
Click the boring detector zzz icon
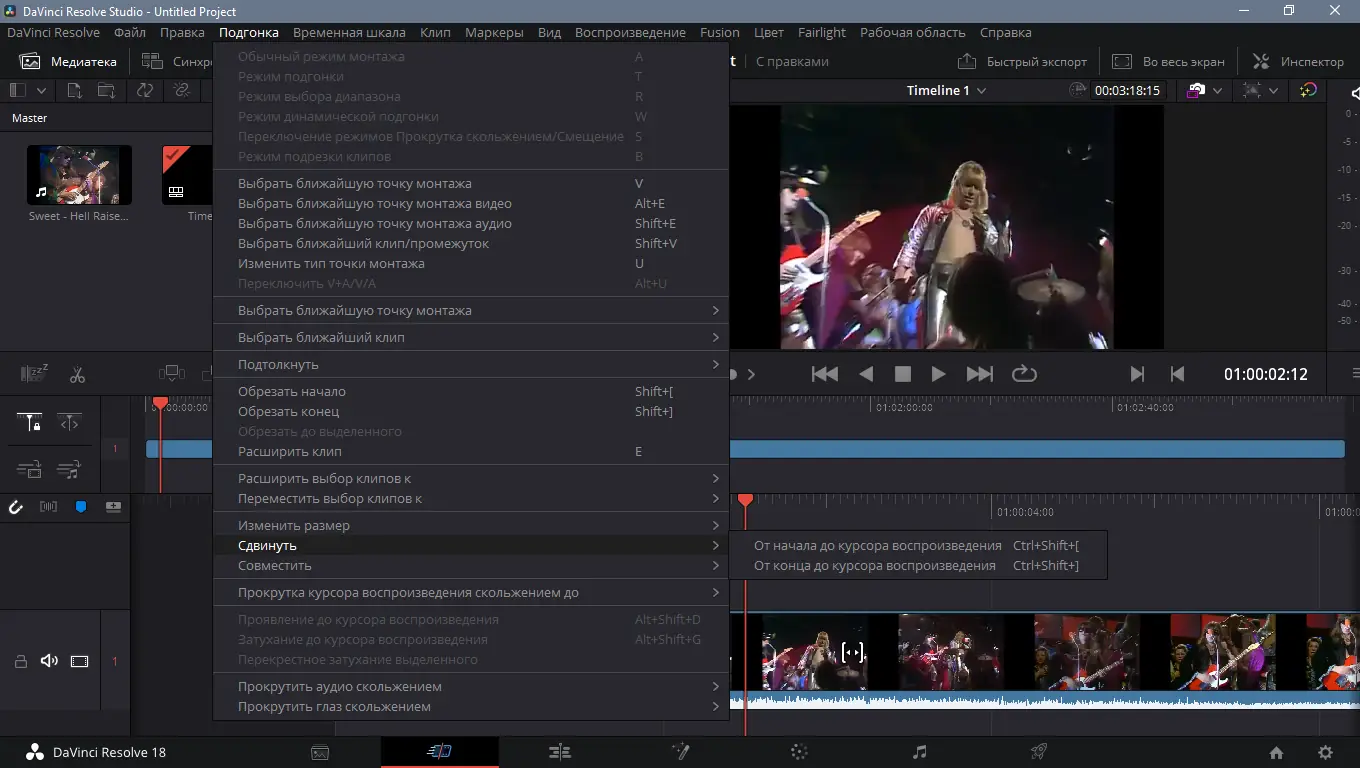tap(34, 375)
